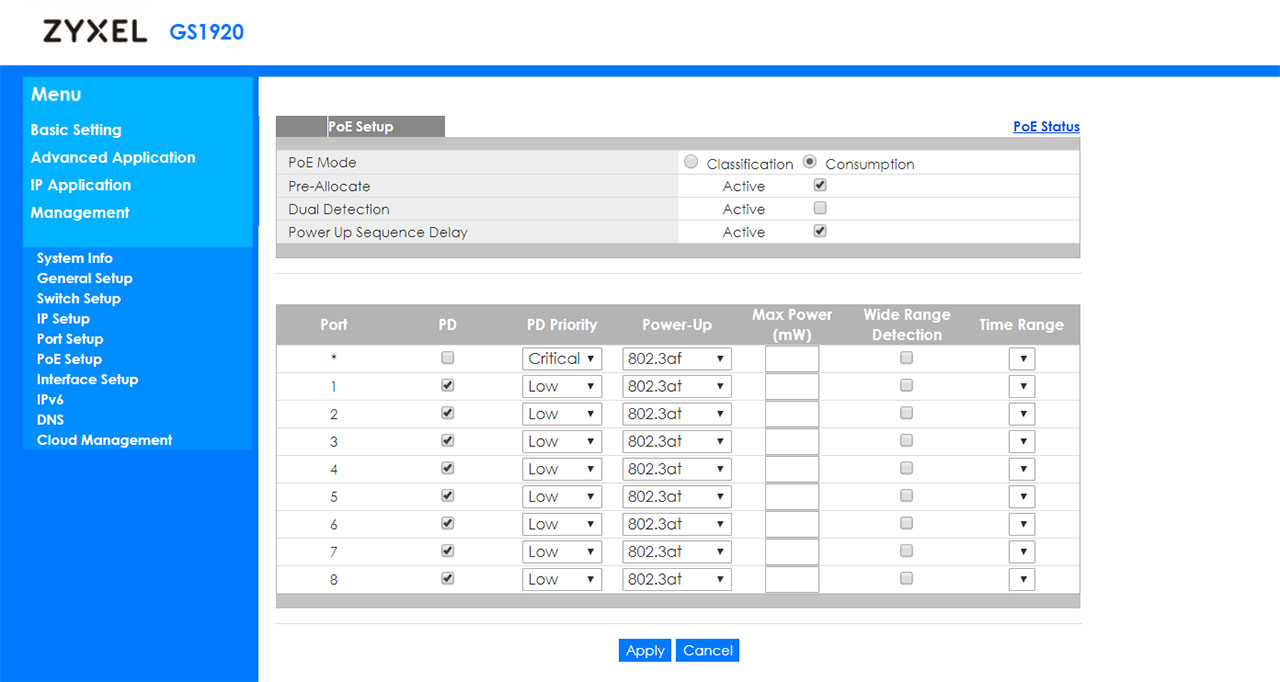This screenshot has height=682, width=1280.
Task: Open the PD Priority dropdown for port 3
Action: (x=562, y=441)
